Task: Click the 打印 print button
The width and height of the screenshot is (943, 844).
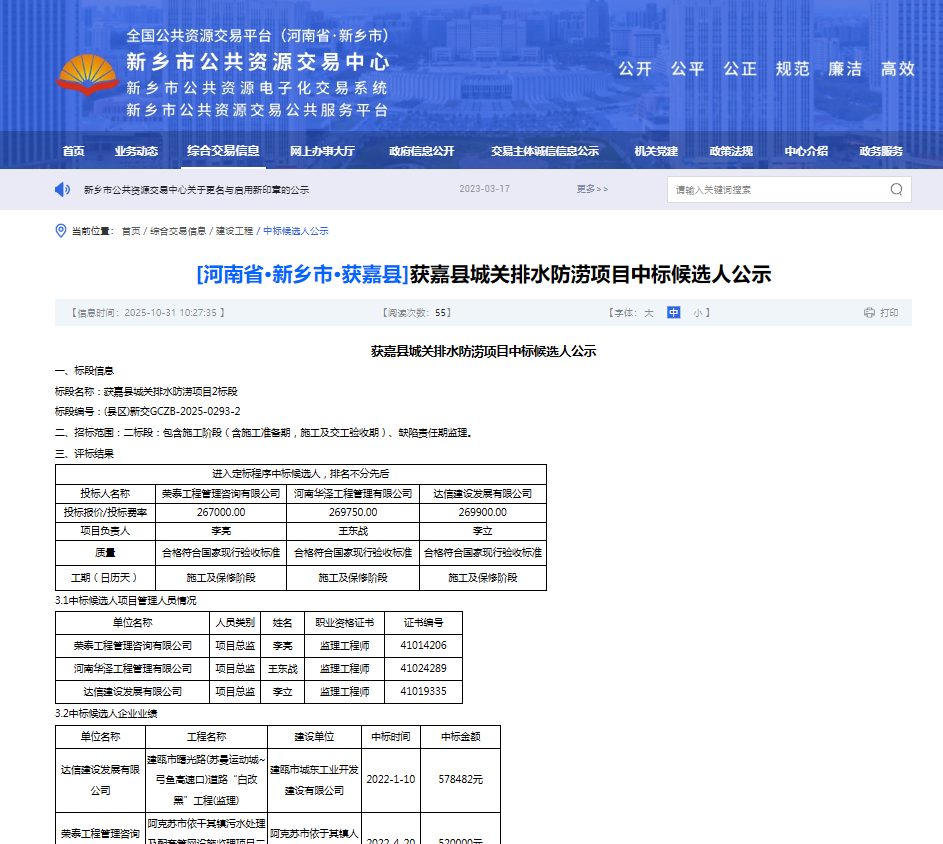Action: [x=889, y=313]
